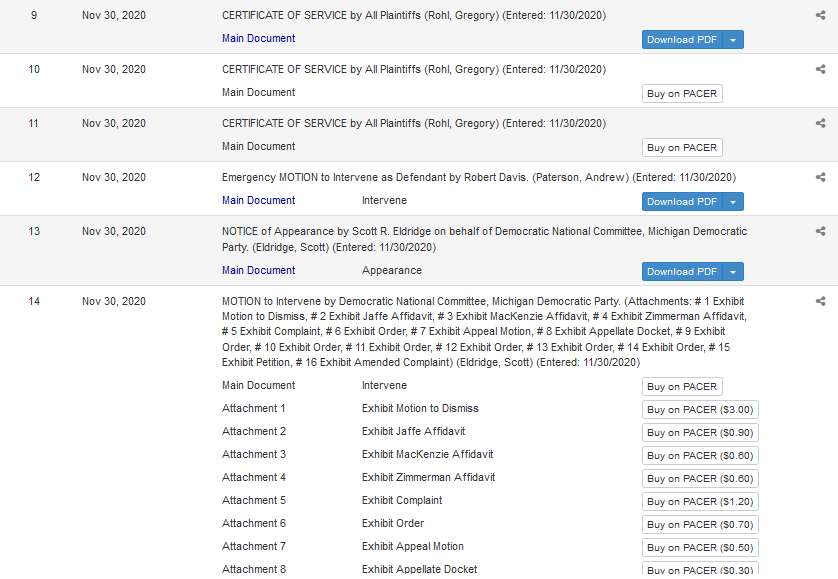Download PDF for entry 13 notice
This screenshot has width=838, height=579.
(682, 272)
